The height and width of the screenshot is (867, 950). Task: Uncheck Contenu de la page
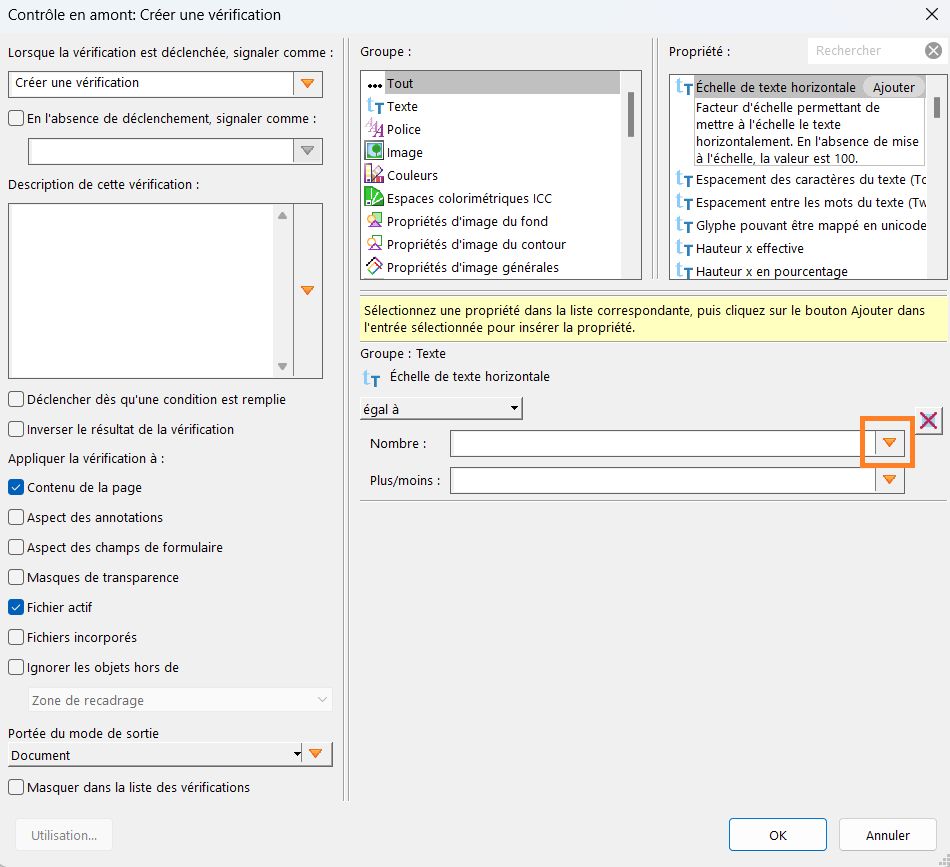click(x=16, y=487)
